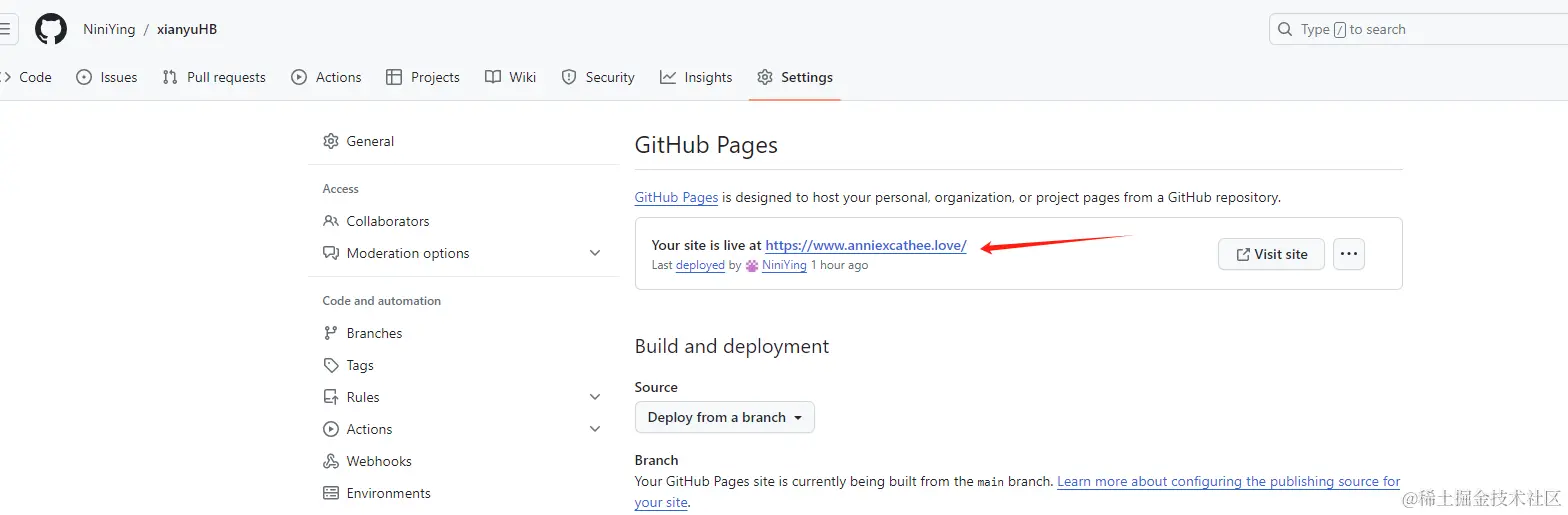The height and width of the screenshot is (515, 1568).
Task: Click the Insights graph icon
Action: pyautogui.click(x=668, y=77)
